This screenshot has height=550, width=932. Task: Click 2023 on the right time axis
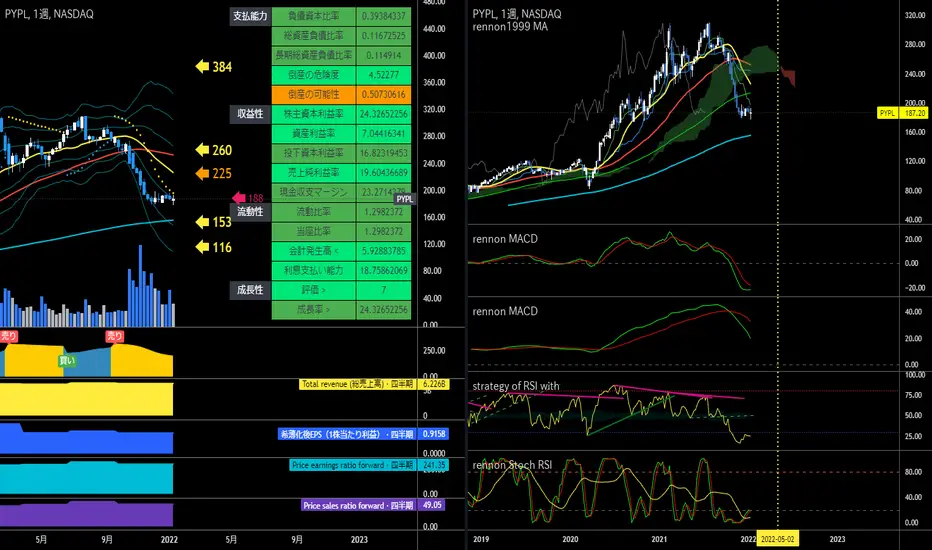click(x=837, y=539)
